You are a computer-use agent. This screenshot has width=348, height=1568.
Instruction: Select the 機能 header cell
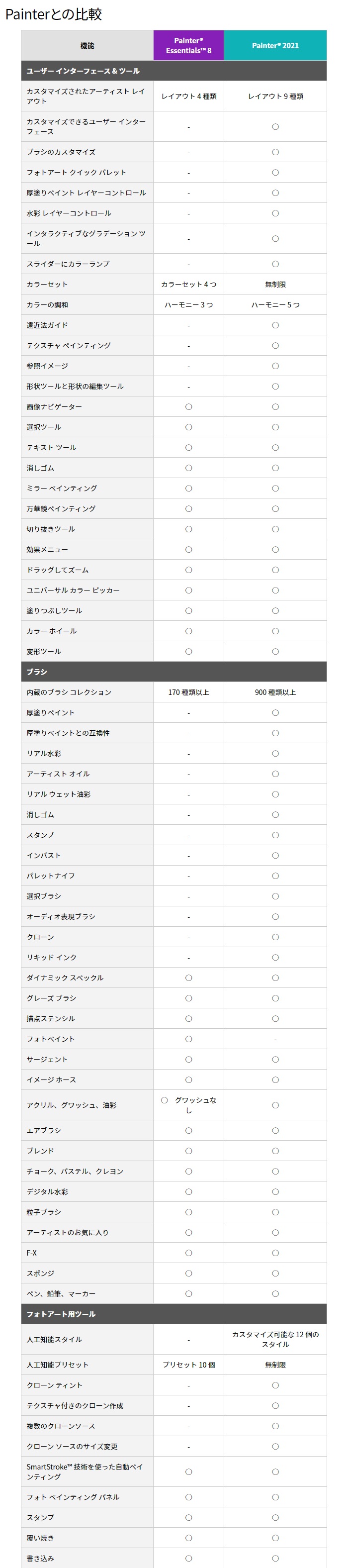pyautogui.click(x=87, y=46)
